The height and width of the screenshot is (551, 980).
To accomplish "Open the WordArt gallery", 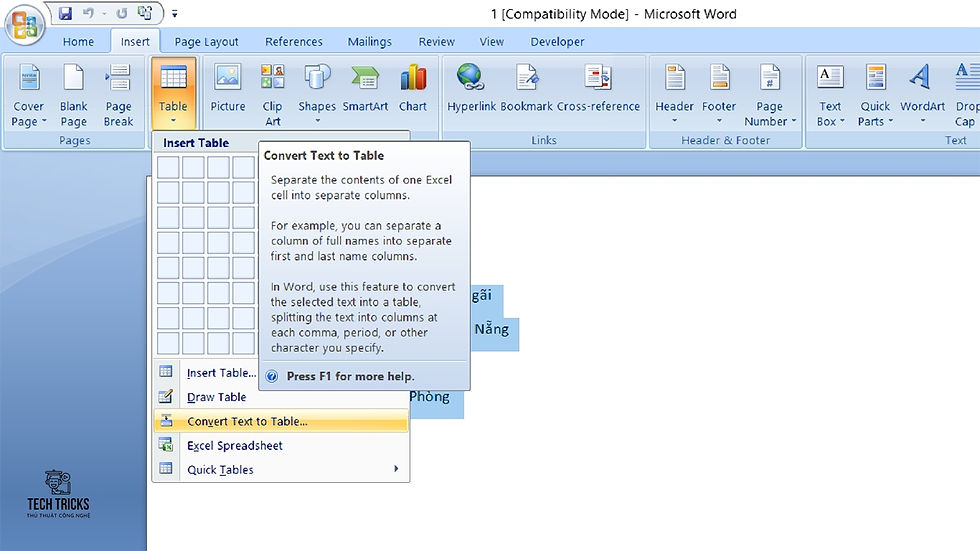I will tap(922, 94).
